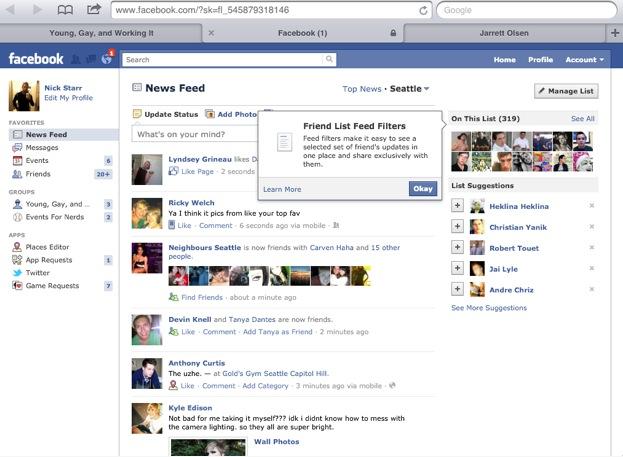The width and height of the screenshot is (623, 457).
Task: Click the search magnifier icon
Action: pos(329,59)
